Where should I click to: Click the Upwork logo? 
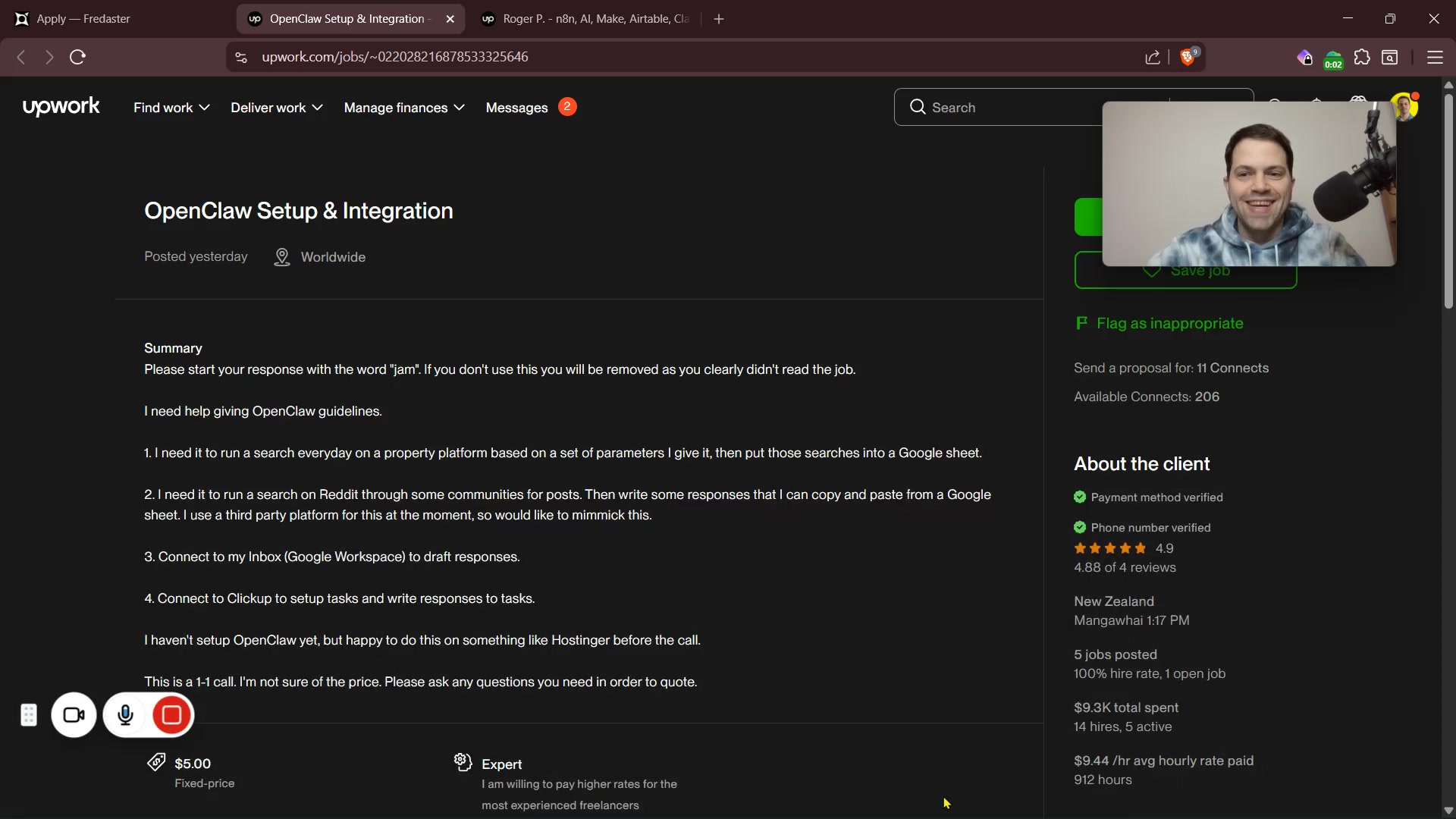pyautogui.click(x=61, y=107)
